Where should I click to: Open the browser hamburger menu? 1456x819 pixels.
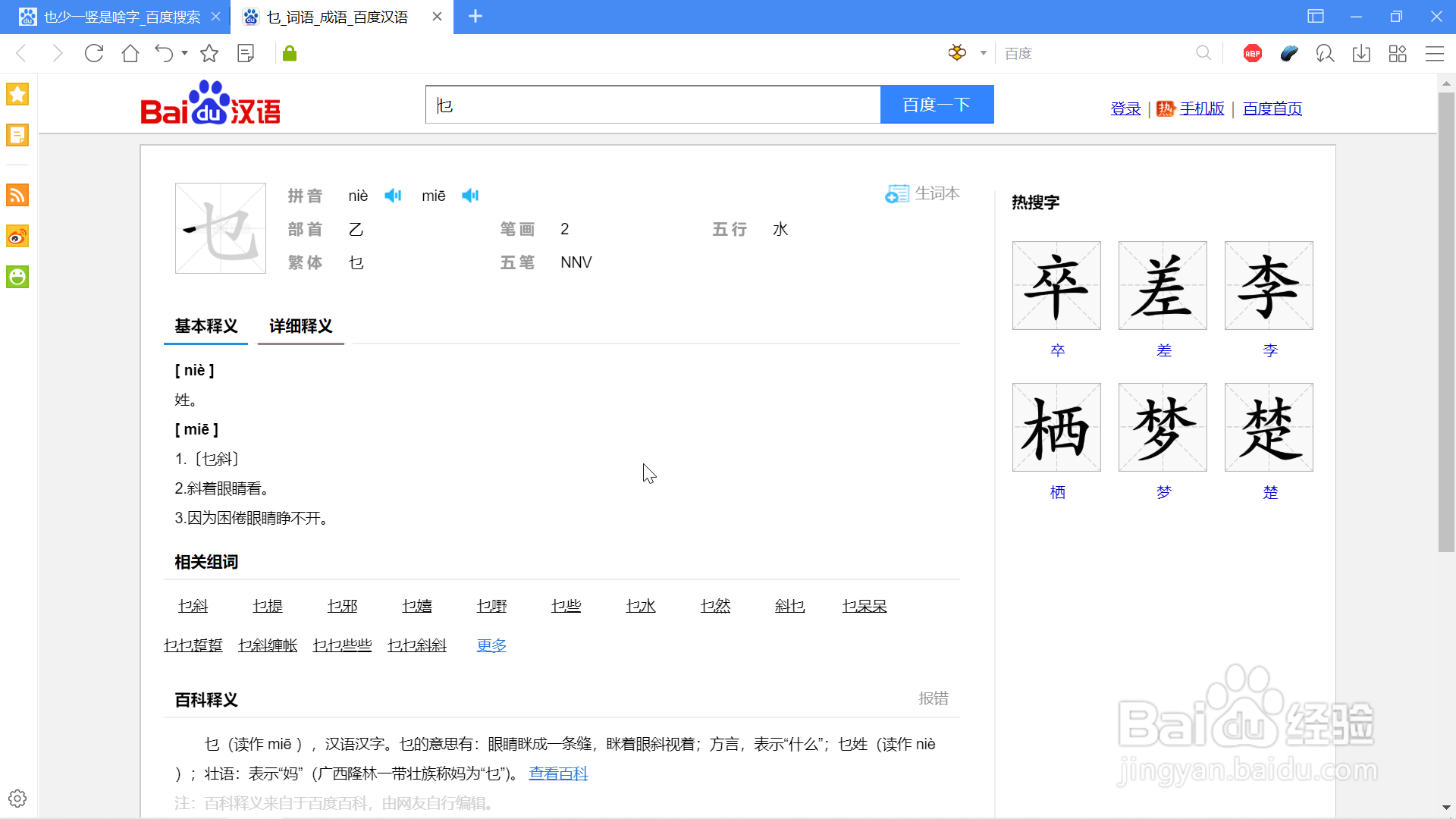(1436, 53)
